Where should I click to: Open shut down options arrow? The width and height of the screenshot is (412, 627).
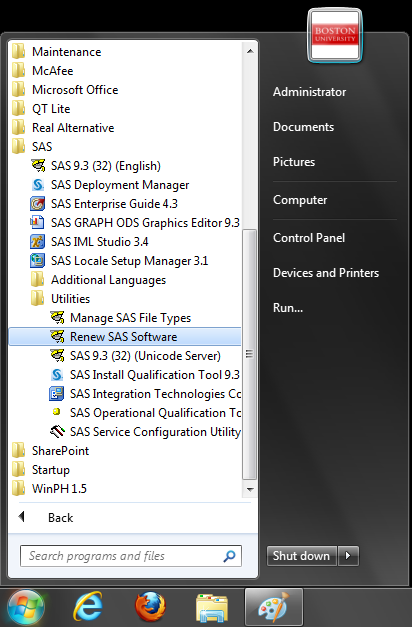click(x=348, y=556)
